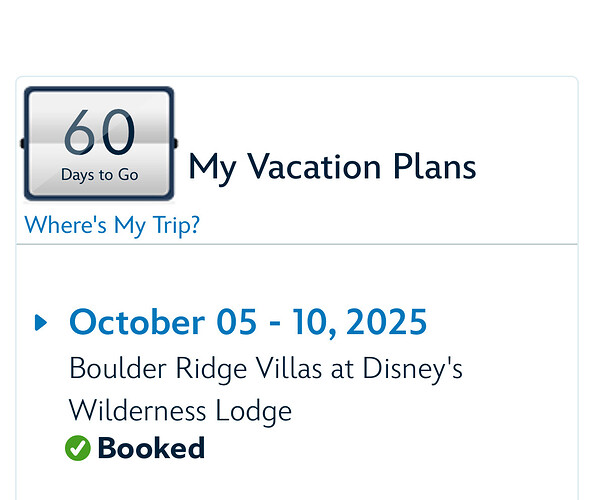Click the Days to Go caption
This screenshot has width=594, height=500.
[100, 175]
